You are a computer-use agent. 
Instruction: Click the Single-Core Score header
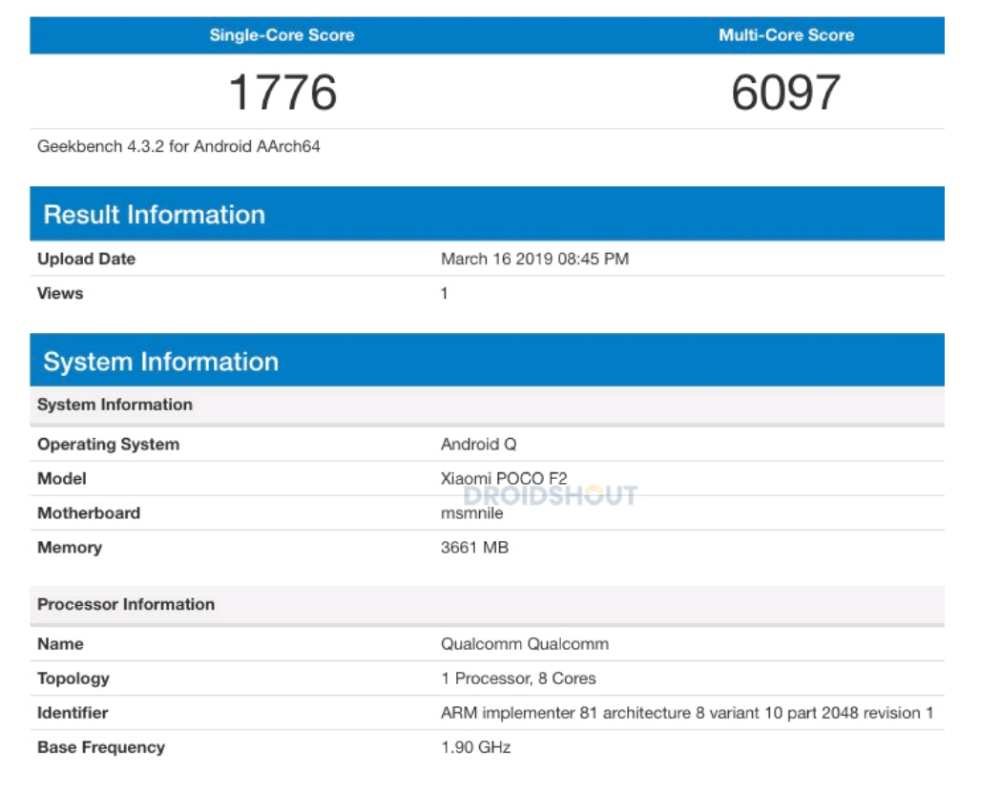(282, 35)
